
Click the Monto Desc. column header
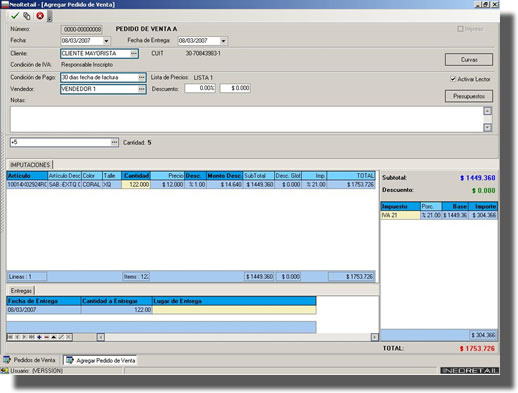(224, 176)
